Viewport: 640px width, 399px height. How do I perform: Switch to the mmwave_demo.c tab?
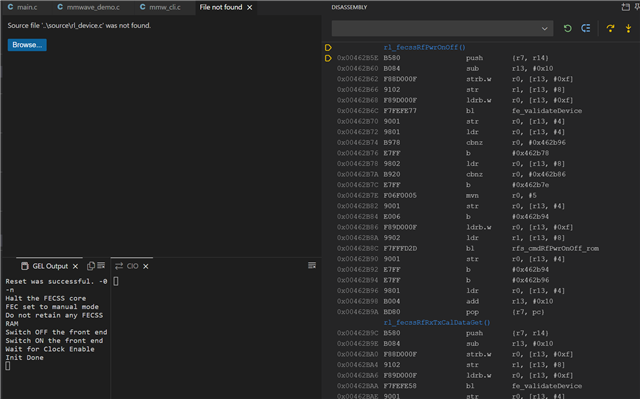tap(89, 7)
